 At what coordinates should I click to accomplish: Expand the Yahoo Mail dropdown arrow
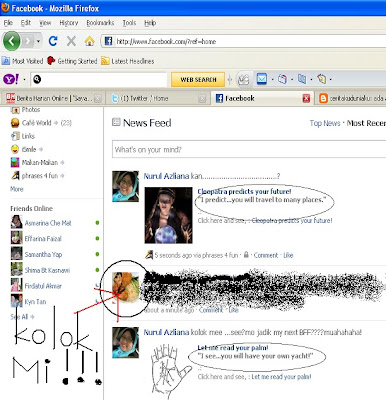[272, 80]
